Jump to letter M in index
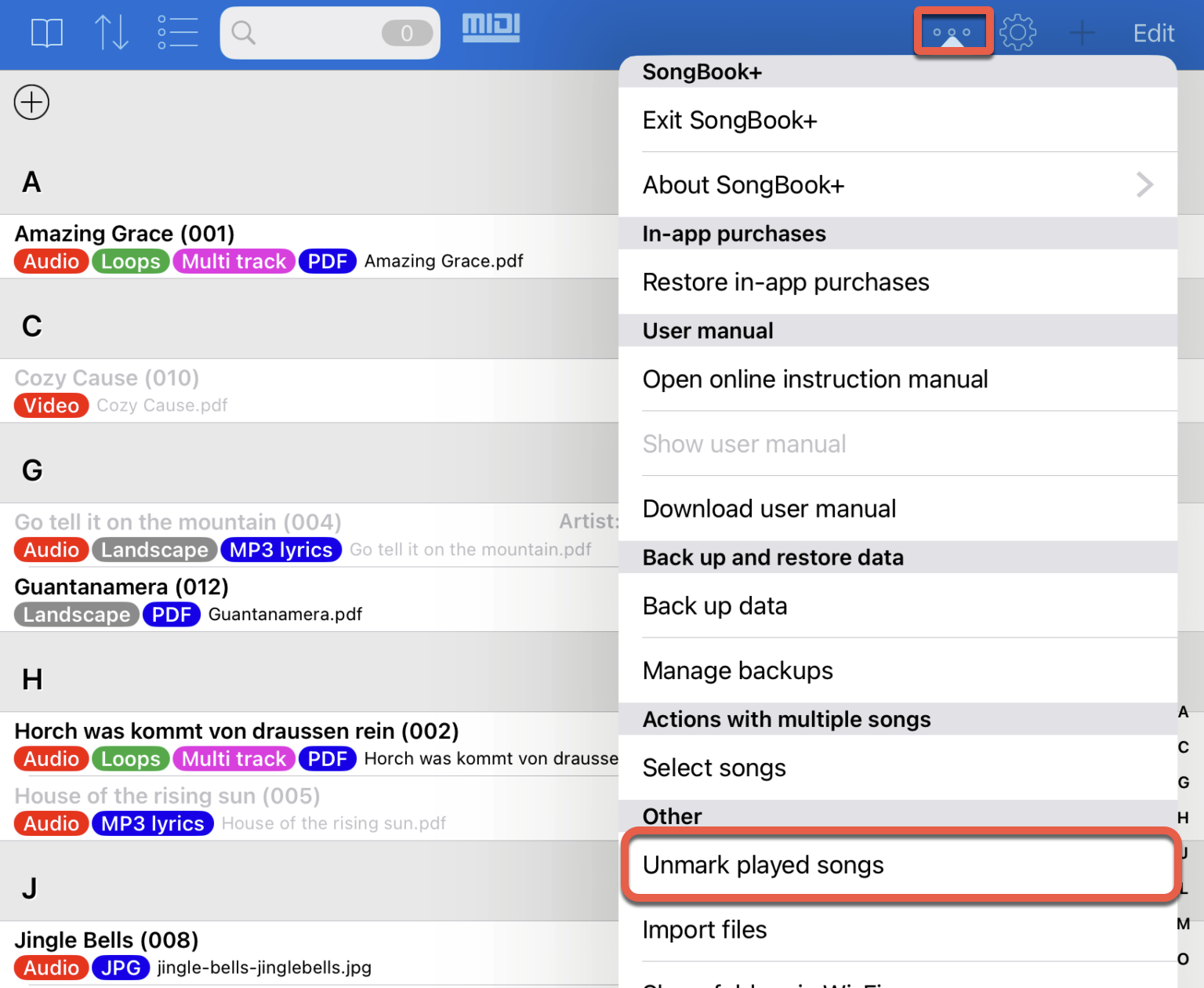This screenshot has height=988, width=1204. (1184, 924)
